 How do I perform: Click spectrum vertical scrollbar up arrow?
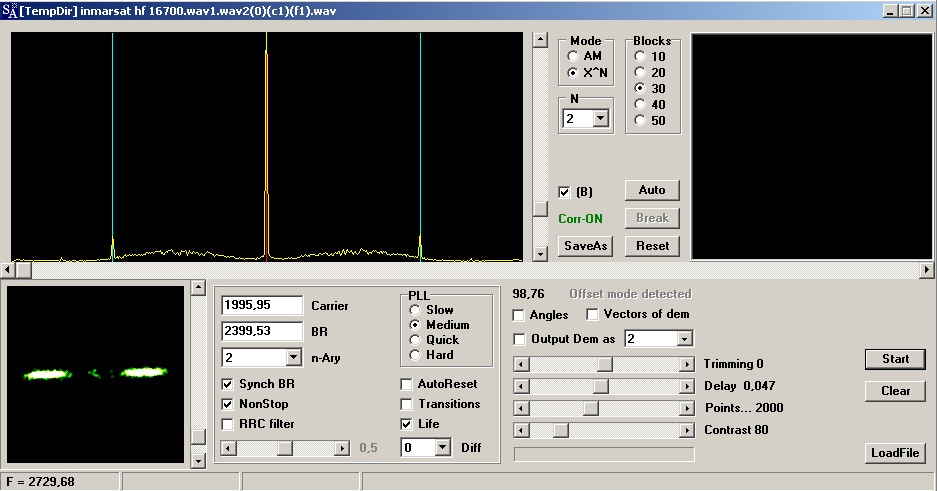point(540,40)
